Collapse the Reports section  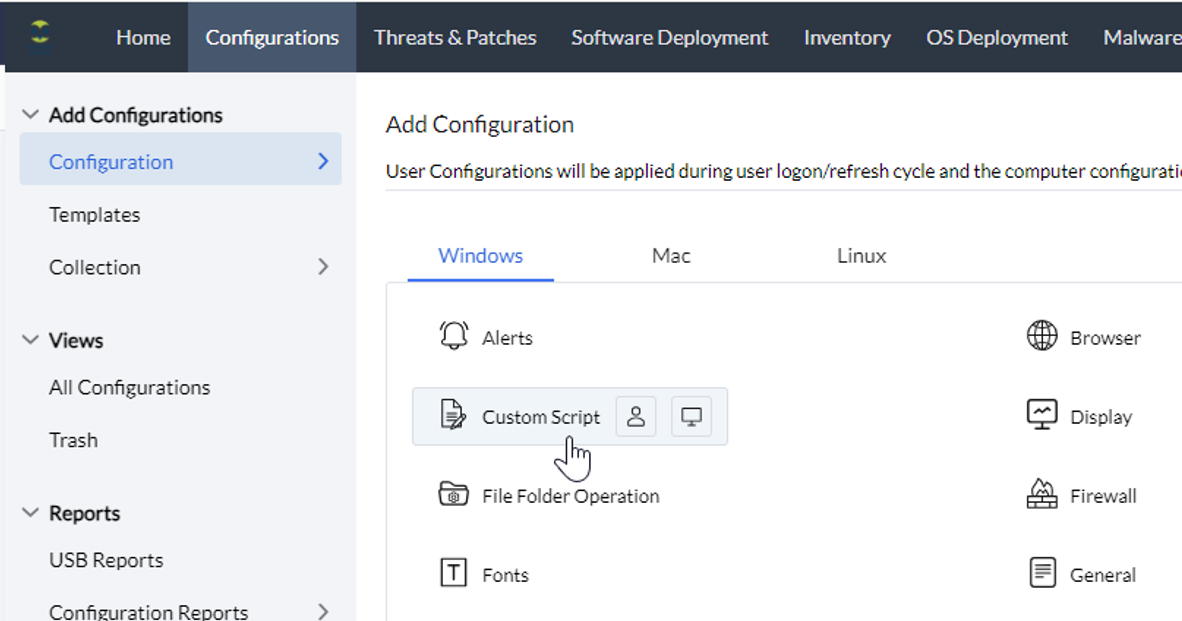31,513
